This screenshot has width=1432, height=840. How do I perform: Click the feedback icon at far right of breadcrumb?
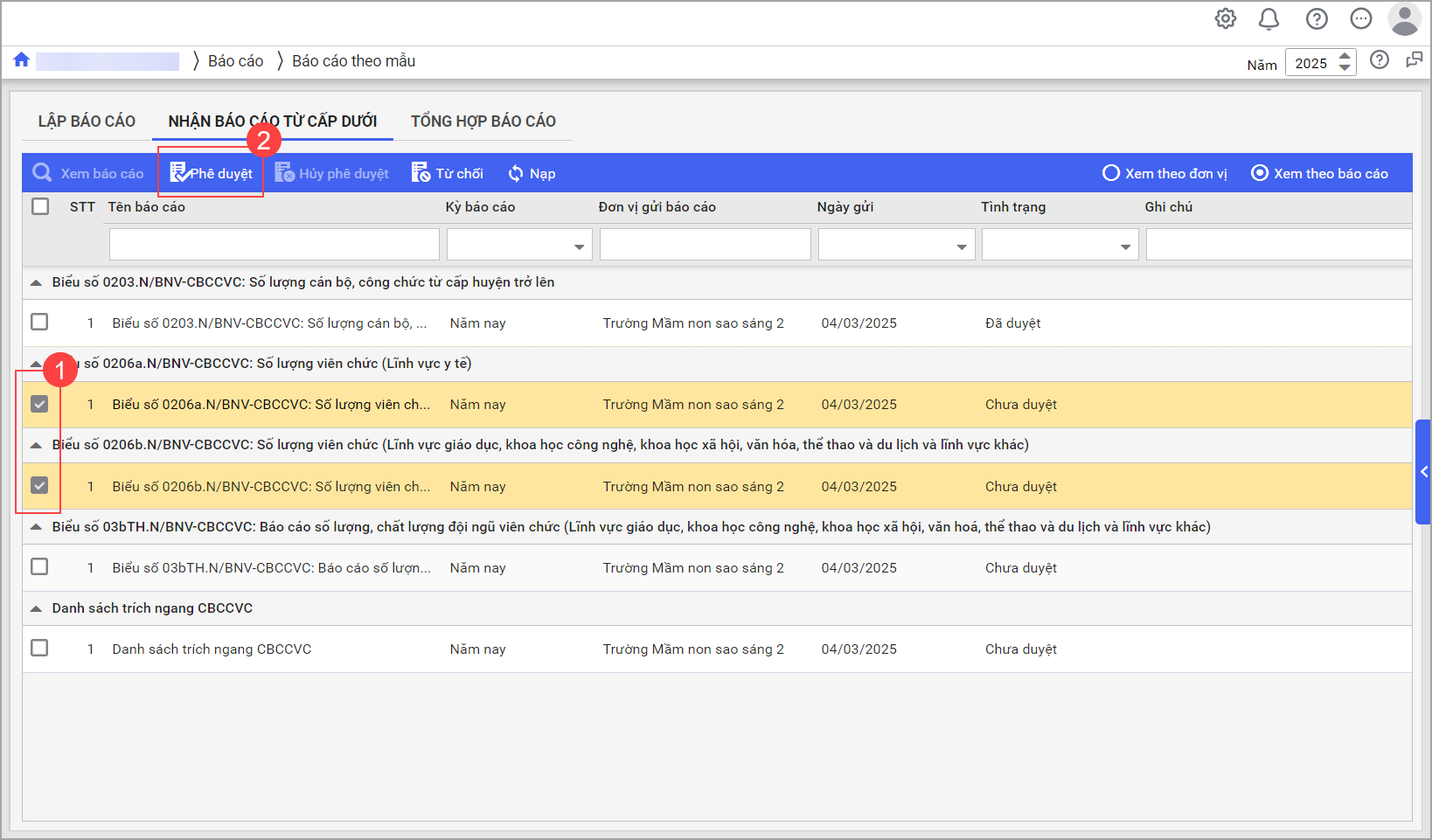1414,59
